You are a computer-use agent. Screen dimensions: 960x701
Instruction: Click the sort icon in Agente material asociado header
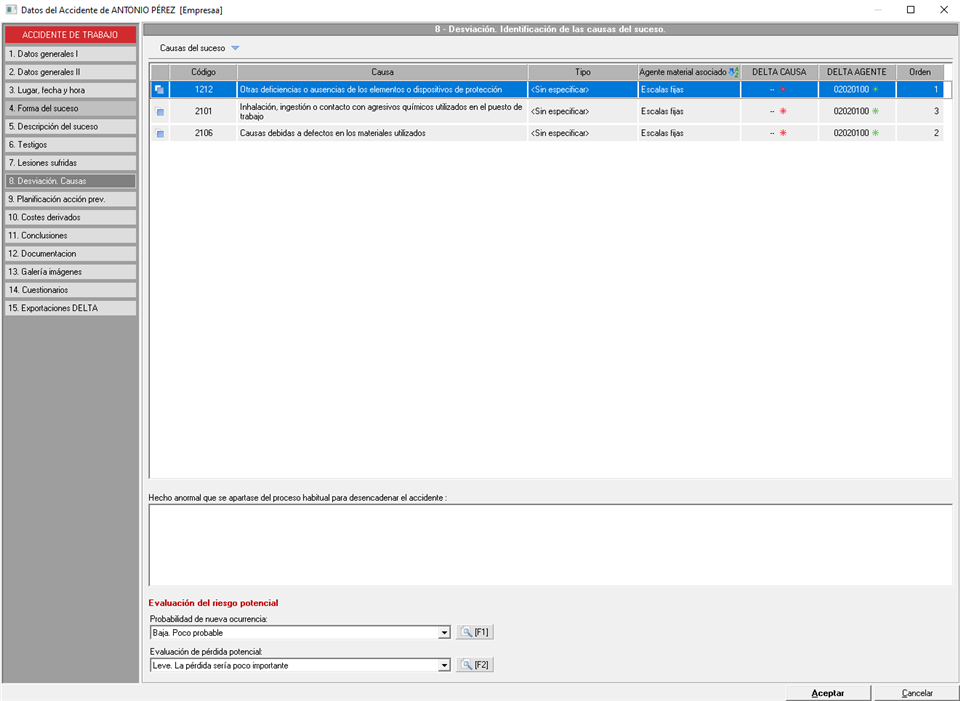click(734, 73)
